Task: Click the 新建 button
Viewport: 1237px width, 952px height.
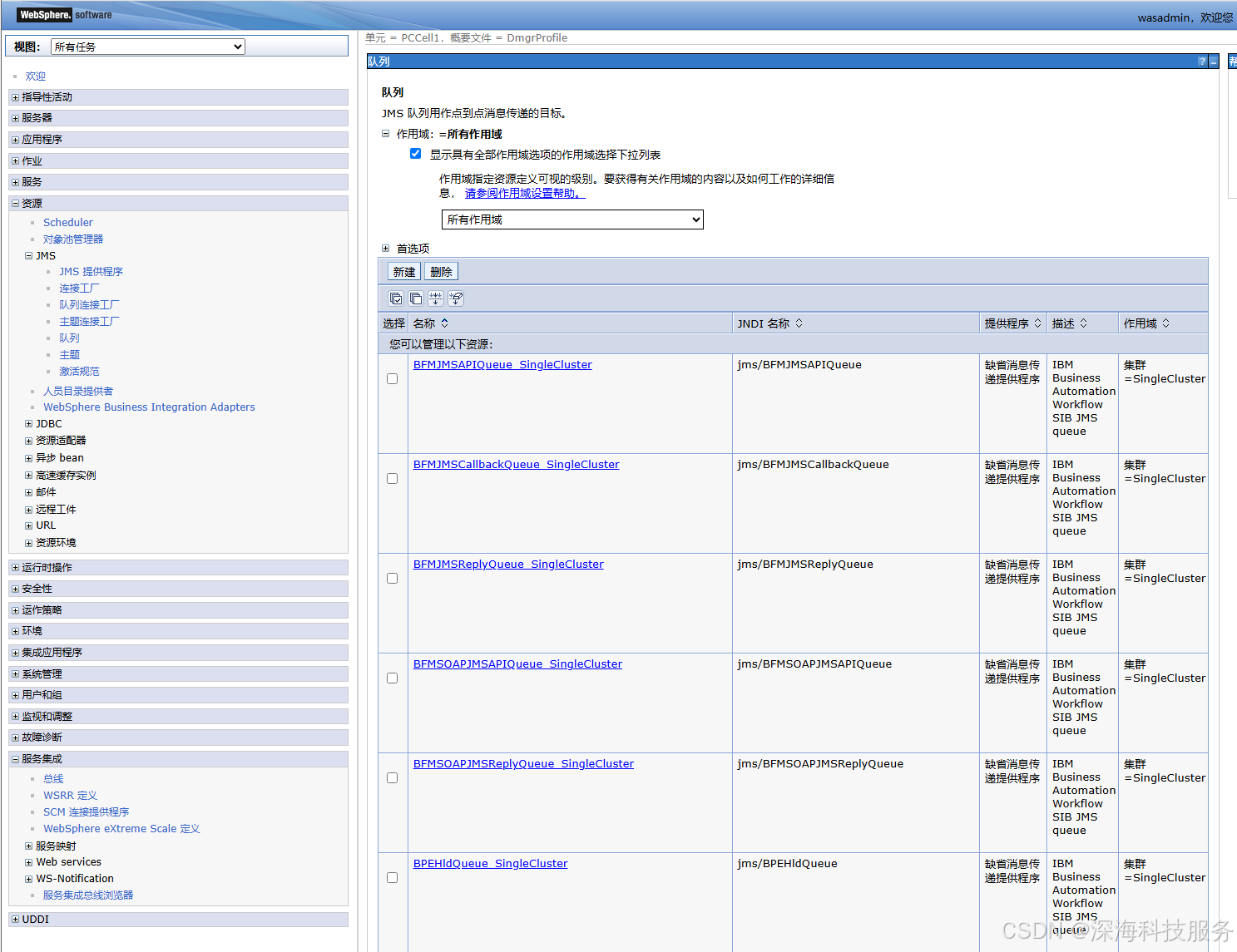Action: (404, 272)
